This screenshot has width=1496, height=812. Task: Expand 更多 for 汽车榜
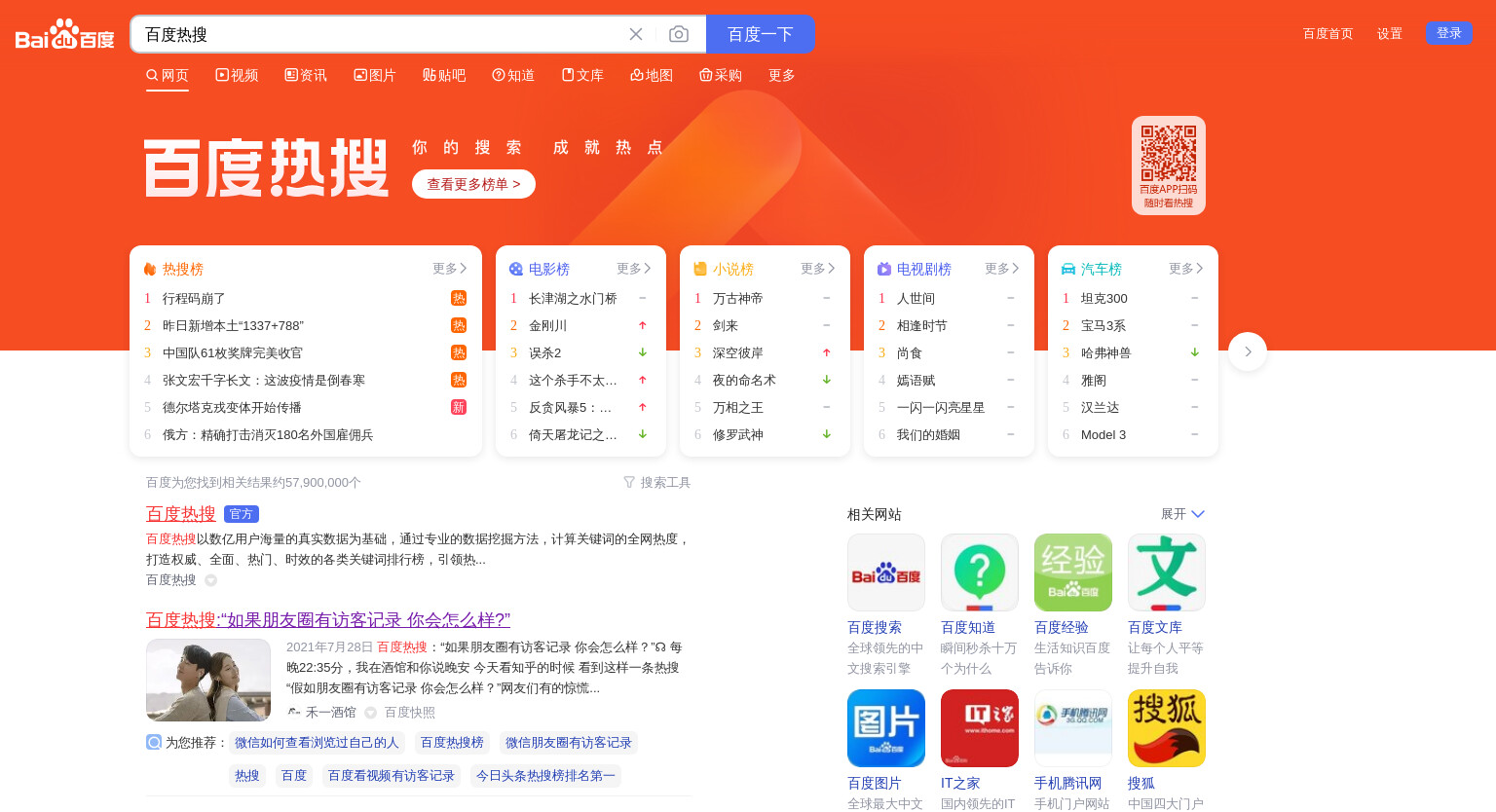click(1186, 269)
